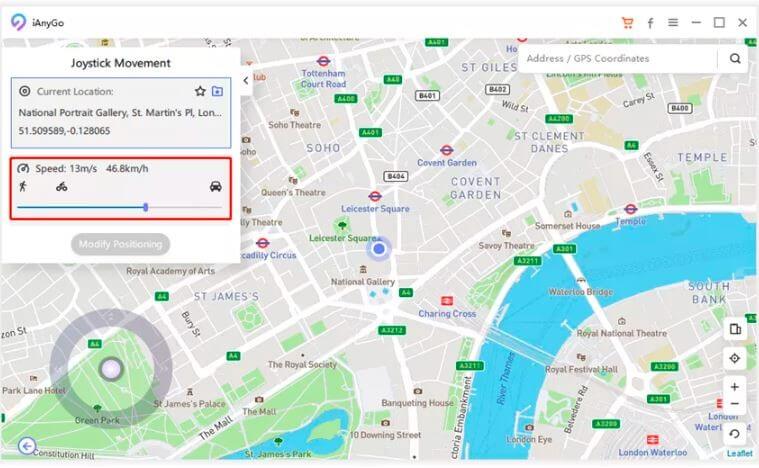Focus the Address / GPS Coordinates field
Image resolution: width=759 pixels, height=468 pixels.
[x=617, y=59]
